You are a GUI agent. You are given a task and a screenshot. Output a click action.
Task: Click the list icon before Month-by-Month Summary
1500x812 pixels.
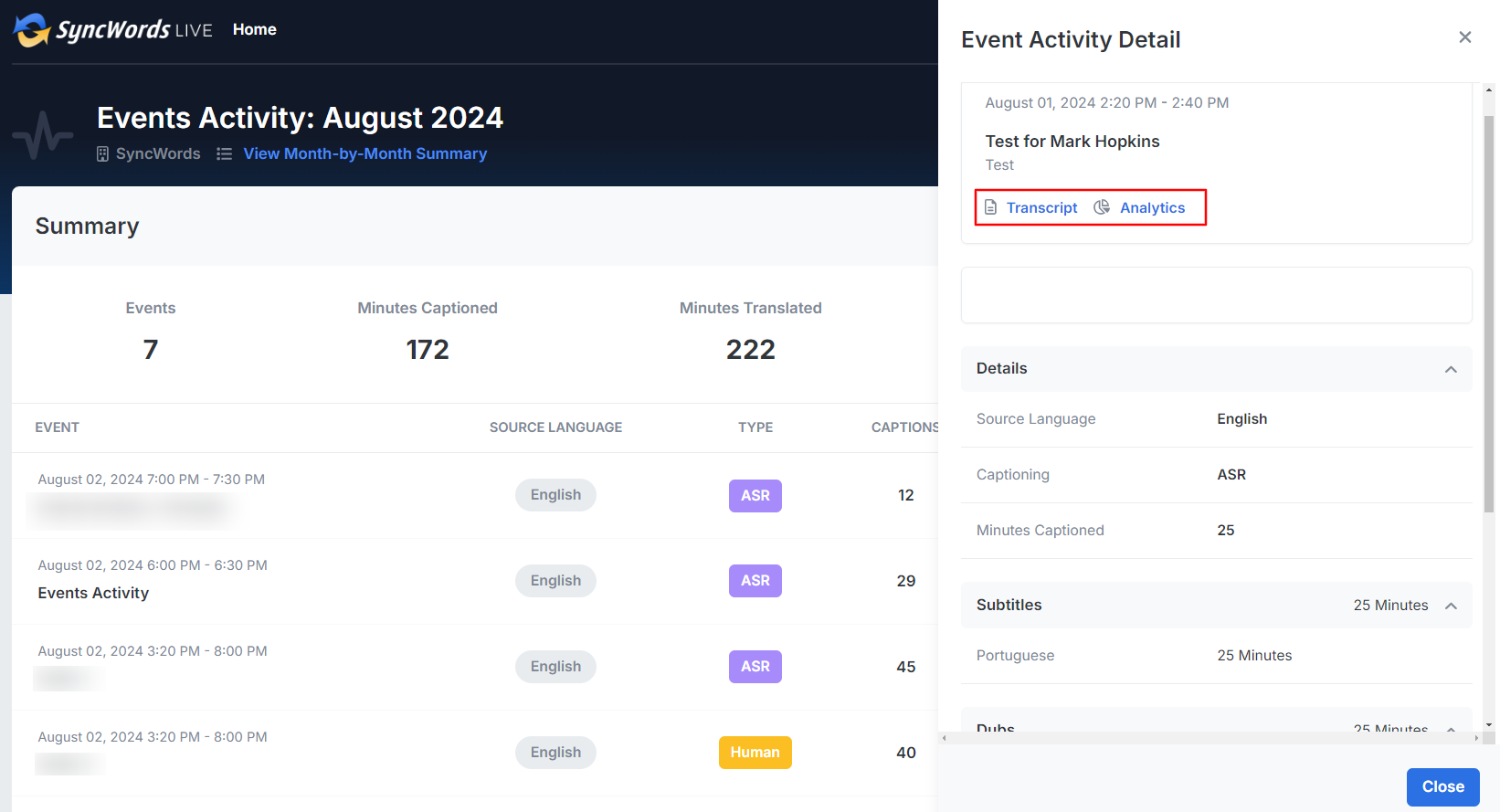[224, 154]
